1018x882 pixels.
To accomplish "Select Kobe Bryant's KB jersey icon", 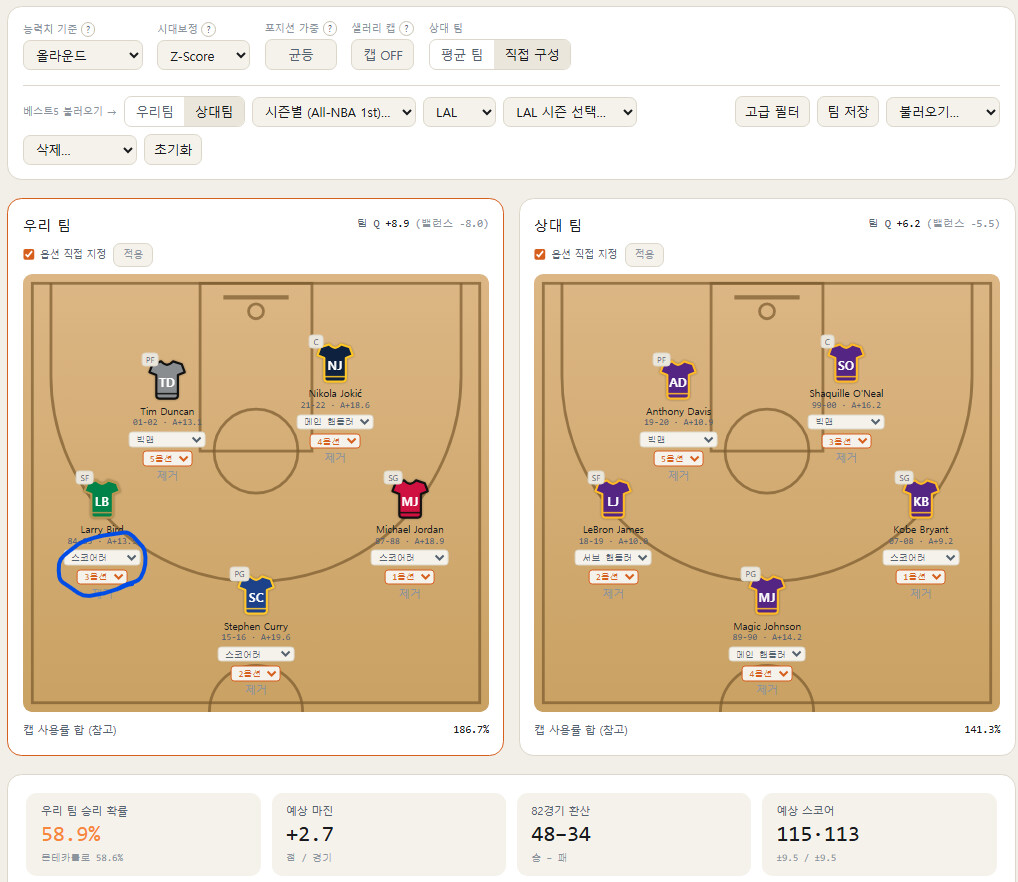I will [x=921, y=499].
